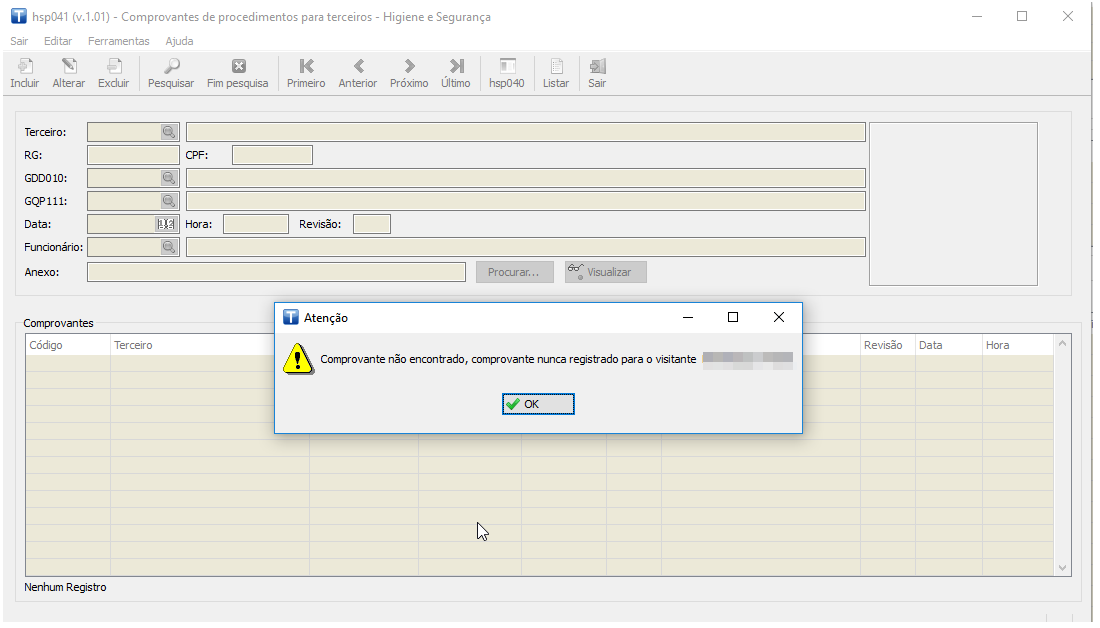Click the Alterar toolbar icon
The image size is (1100, 628).
point(69,67)
